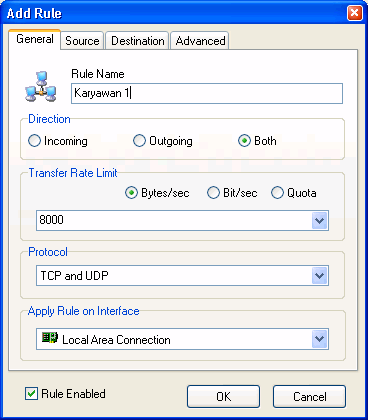The height and width of the screenshot is (420, 368).
Task: Cancel the Add Rule dialog
Action: (x=309, y=396)
